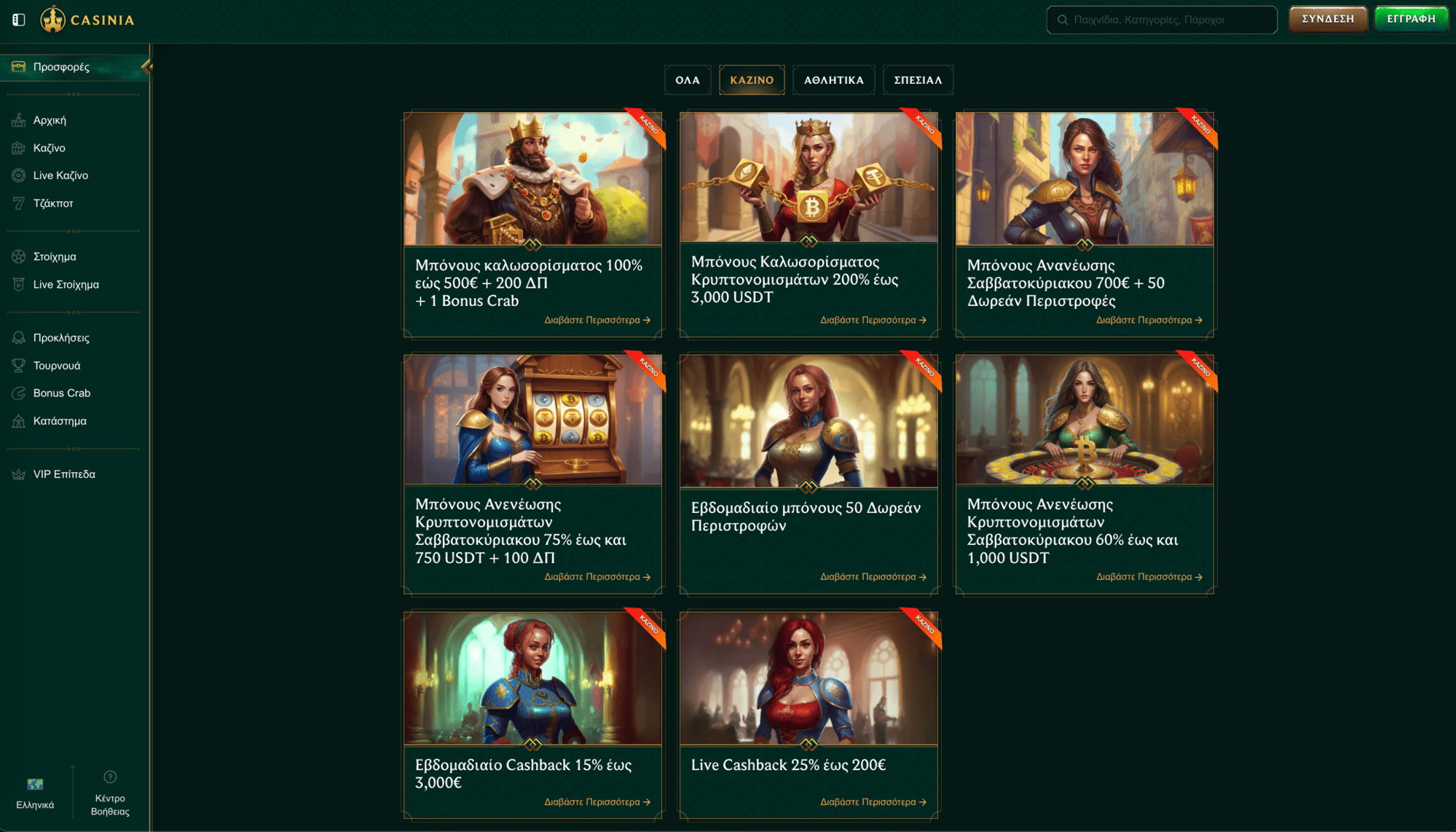Open the king welcome bonus image
Viewport: 1456px width, 832px height.
[533, 179]
